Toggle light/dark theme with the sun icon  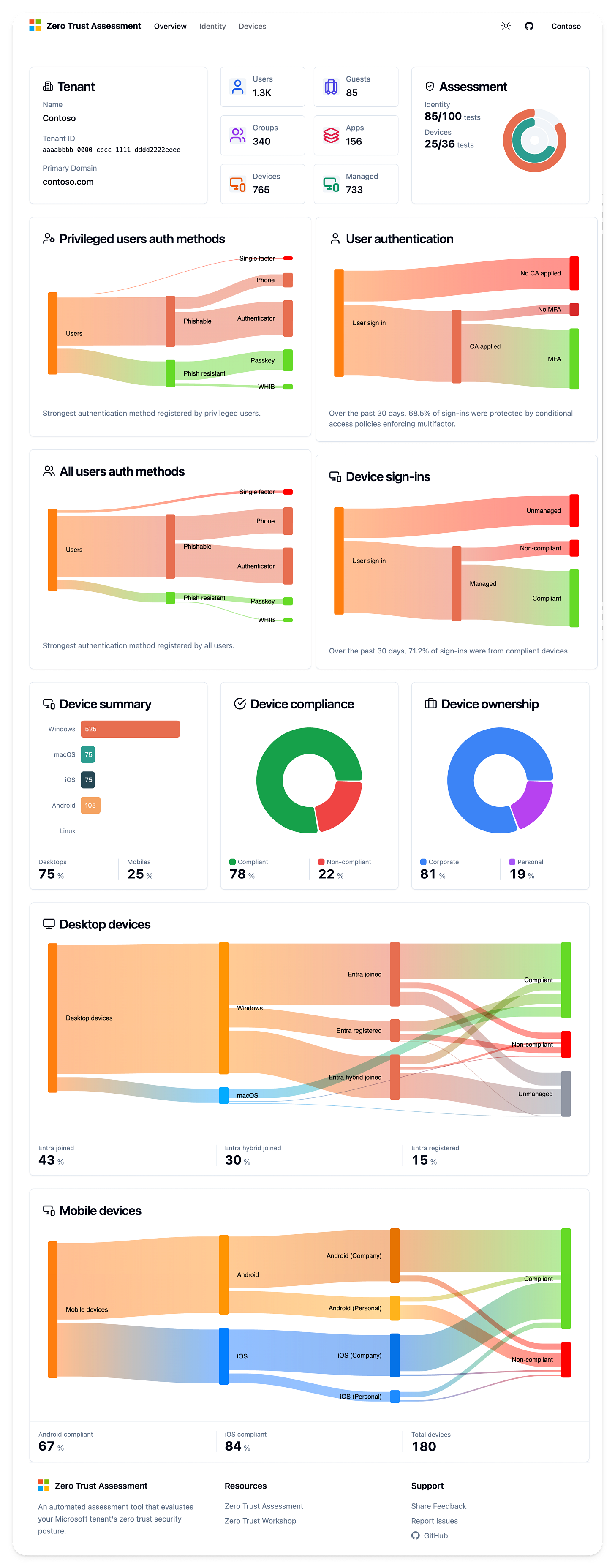pyautogui.click(x=506, y=26)
